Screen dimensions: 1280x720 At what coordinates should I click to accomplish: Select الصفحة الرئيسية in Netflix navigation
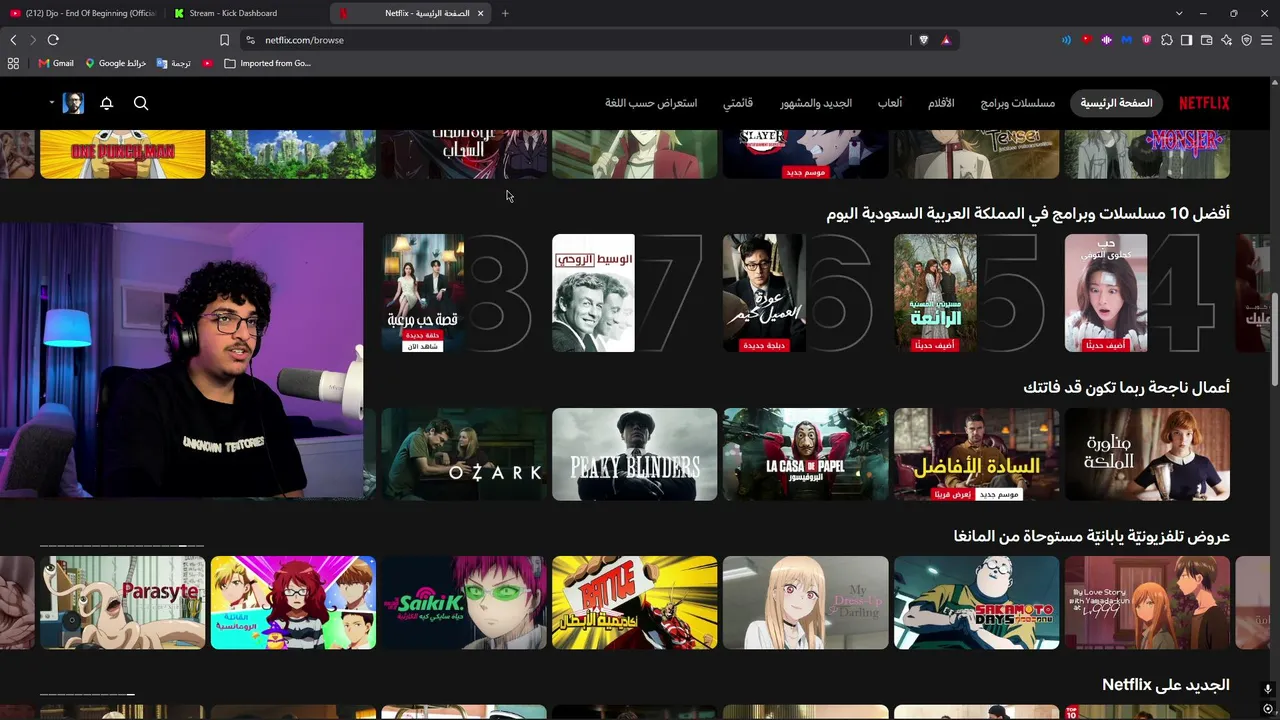pyautogui.click(x=1116, y=103)
